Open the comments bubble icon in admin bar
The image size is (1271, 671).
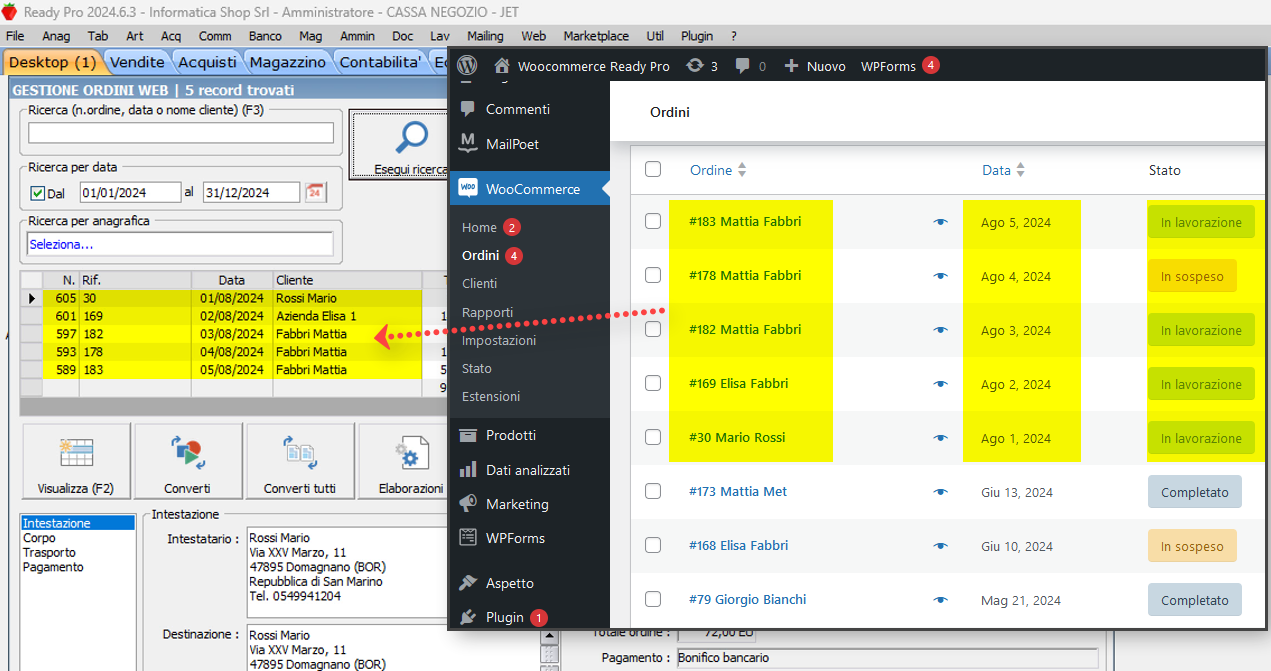(742, 66)
